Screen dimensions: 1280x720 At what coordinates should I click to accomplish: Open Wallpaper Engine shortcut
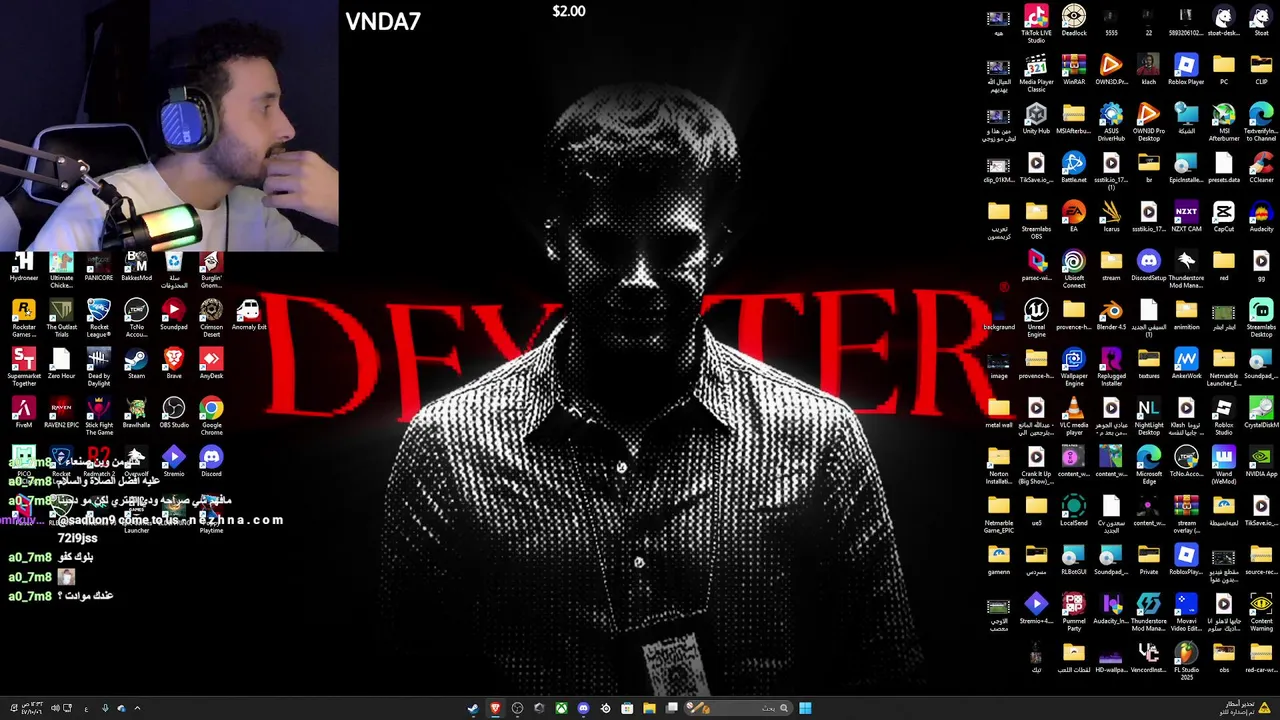[x=1074, y=367]
